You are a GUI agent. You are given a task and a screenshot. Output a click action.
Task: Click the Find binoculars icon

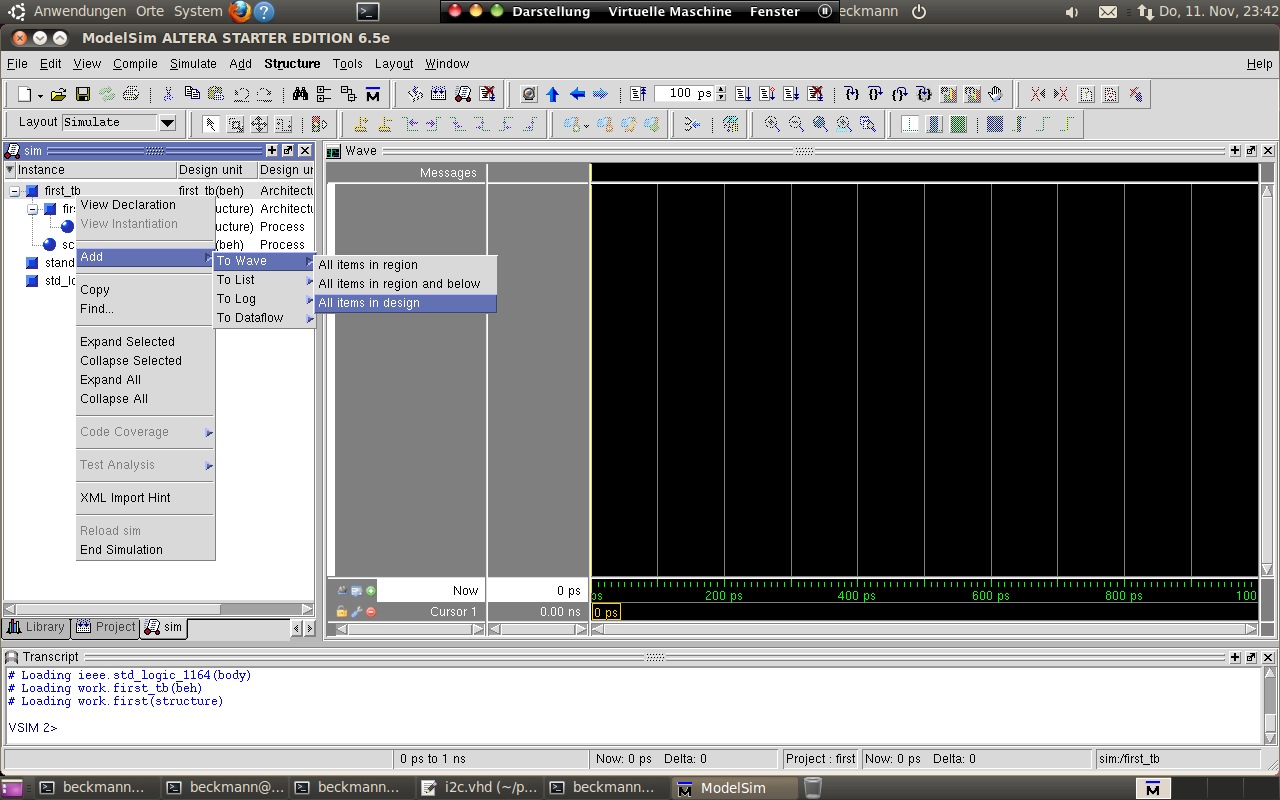(x=300, y=94)
